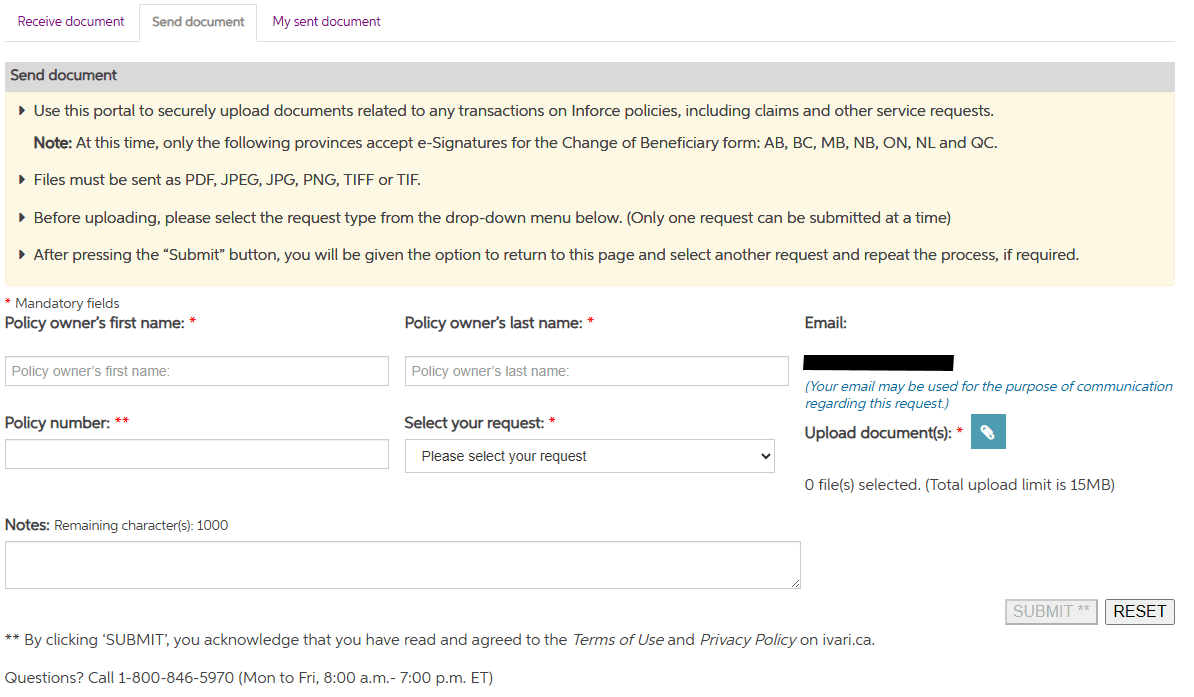Open the Privacy Policy link
The width and height of the screenshot is (1194, 697).
click(x=748, y=640)
